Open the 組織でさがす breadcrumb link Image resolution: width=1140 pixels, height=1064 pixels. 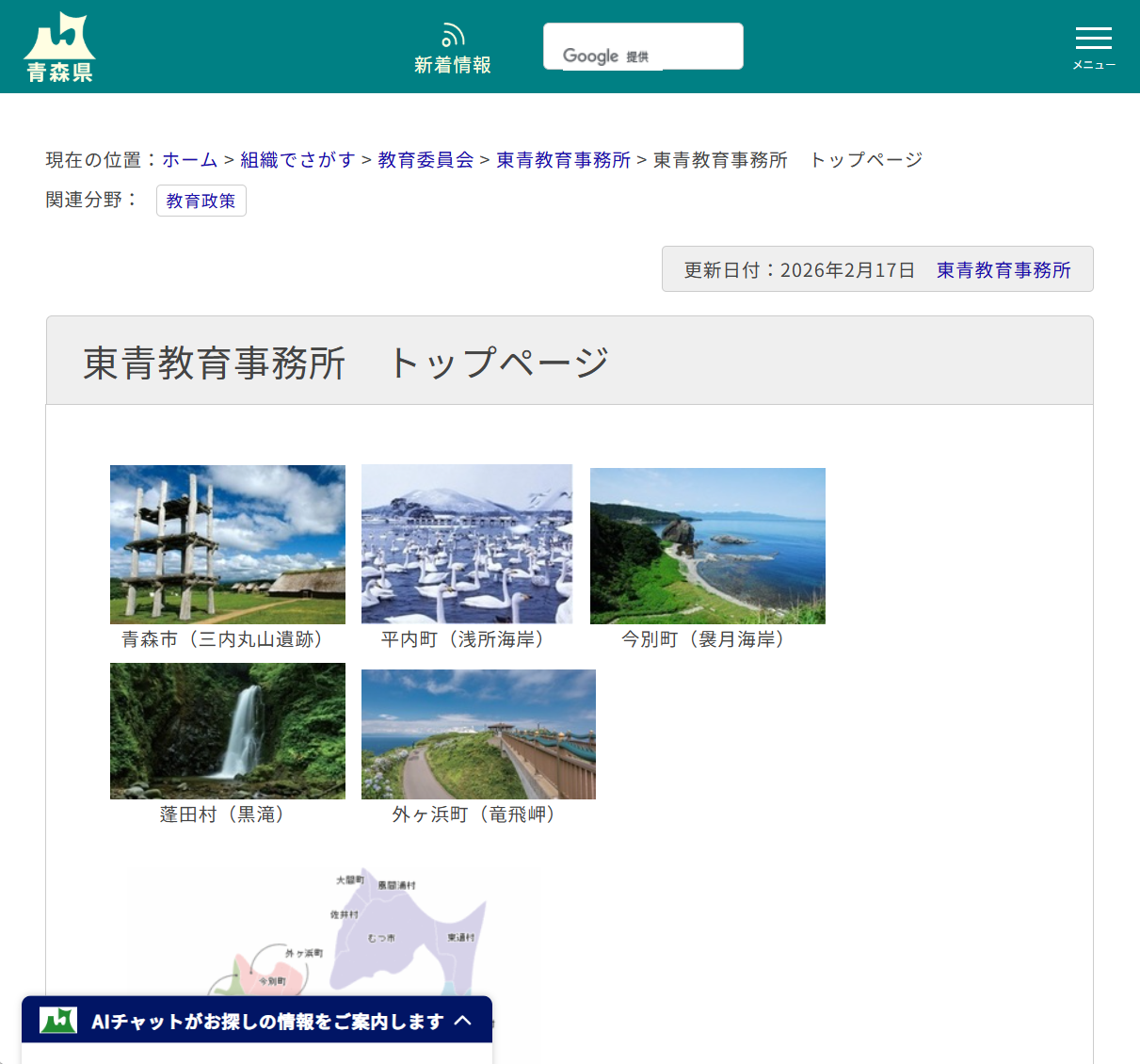pos(297,159)
